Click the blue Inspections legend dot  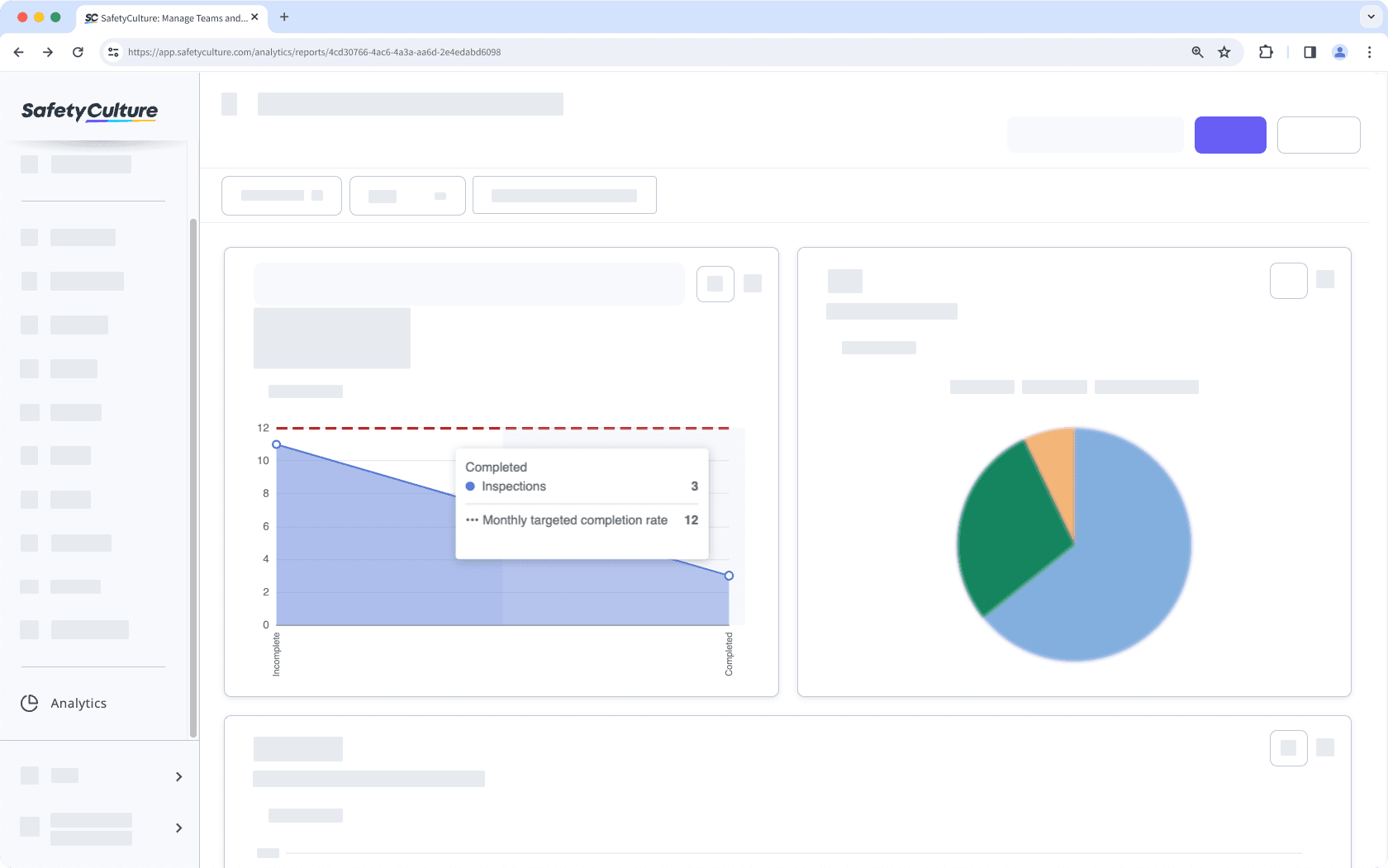tap(470, 486)
